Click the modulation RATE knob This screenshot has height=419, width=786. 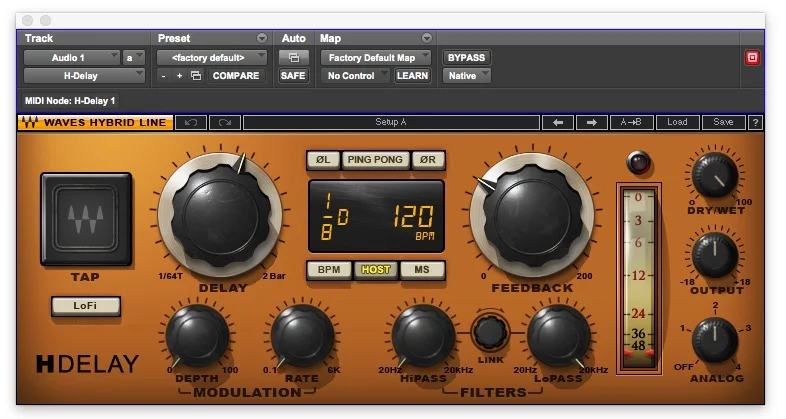coord(302,336)
